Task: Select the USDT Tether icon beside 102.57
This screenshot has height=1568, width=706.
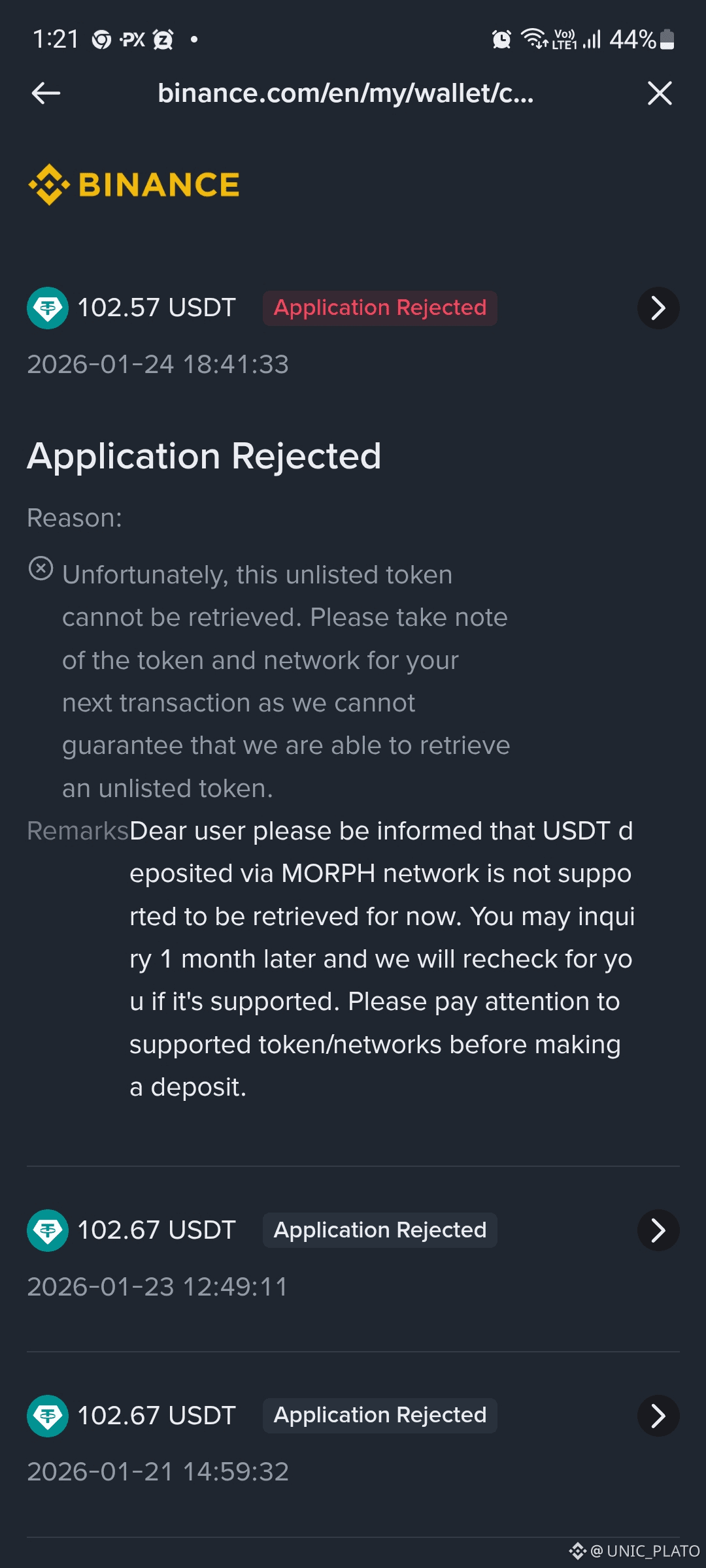Action: (47, 307)
